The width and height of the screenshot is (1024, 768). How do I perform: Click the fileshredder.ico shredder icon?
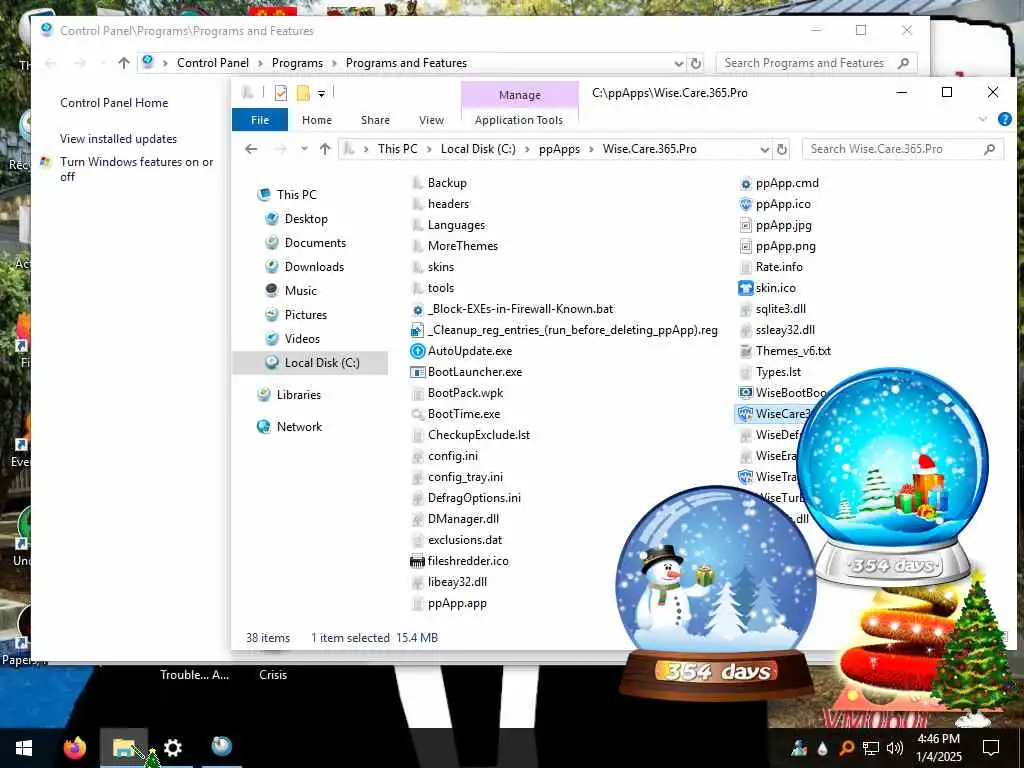417,561
